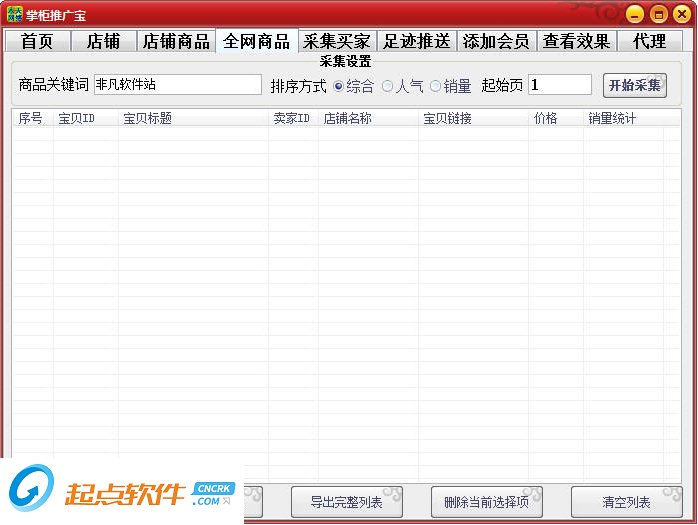The image size is (698, 525).
Task: Click the 宝贝ID column header
Action: pos(85,118)
